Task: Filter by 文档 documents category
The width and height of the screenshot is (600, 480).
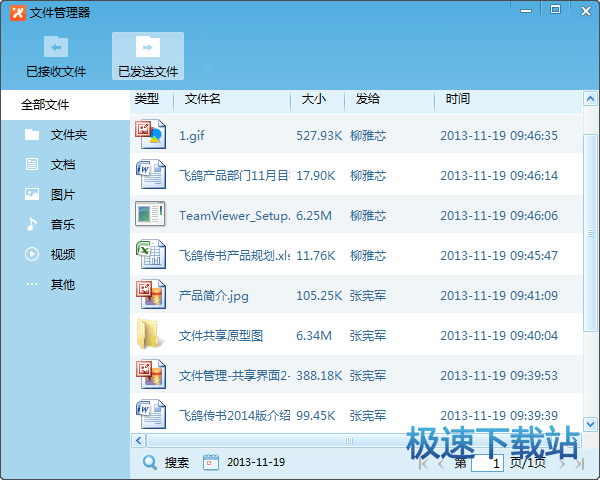Action: point(65,165)
